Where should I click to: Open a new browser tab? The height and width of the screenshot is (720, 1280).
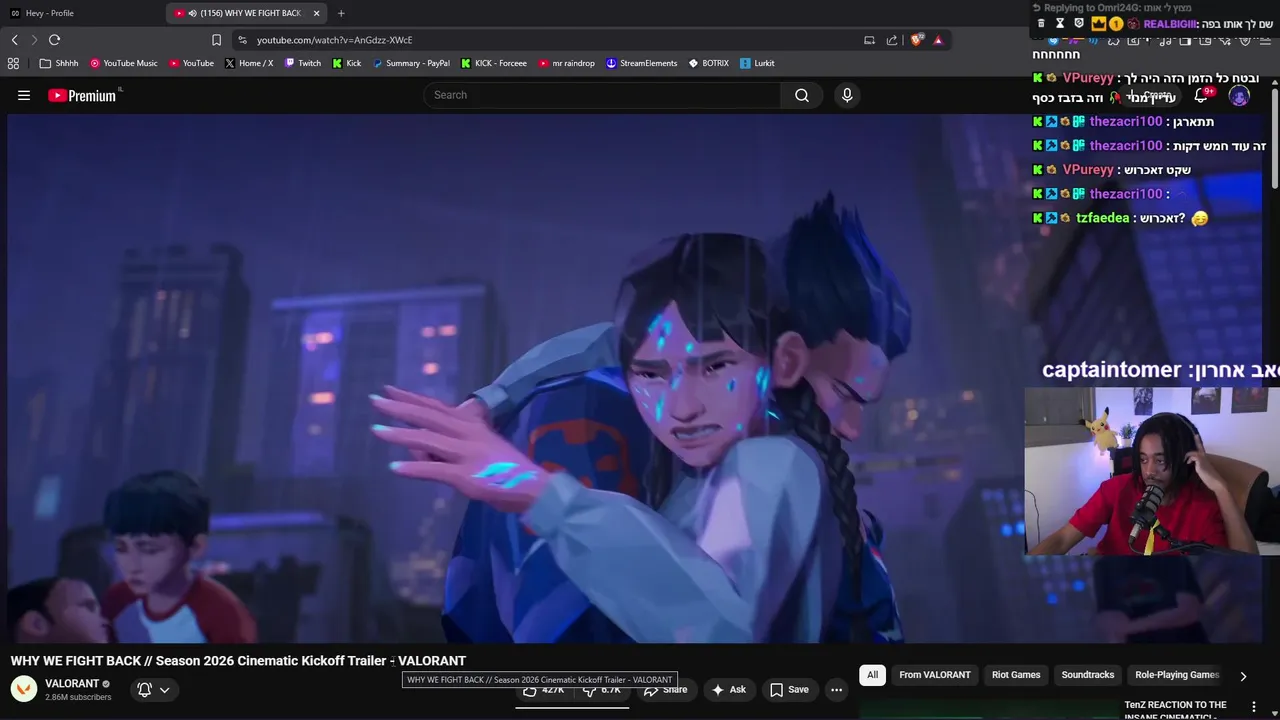(341, 13)
